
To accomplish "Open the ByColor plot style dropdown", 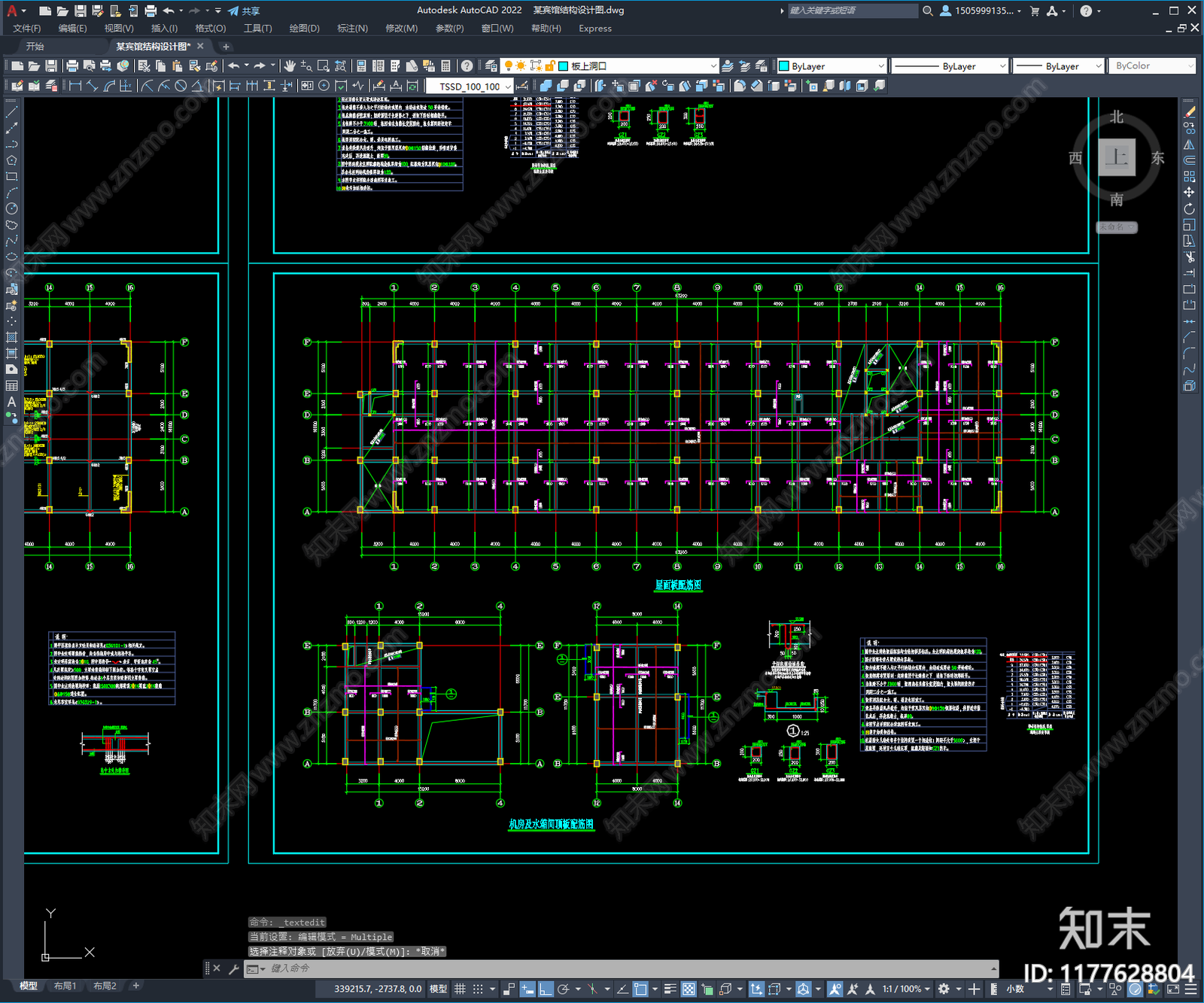I will pyautogui.click(x=1153, y=66).
